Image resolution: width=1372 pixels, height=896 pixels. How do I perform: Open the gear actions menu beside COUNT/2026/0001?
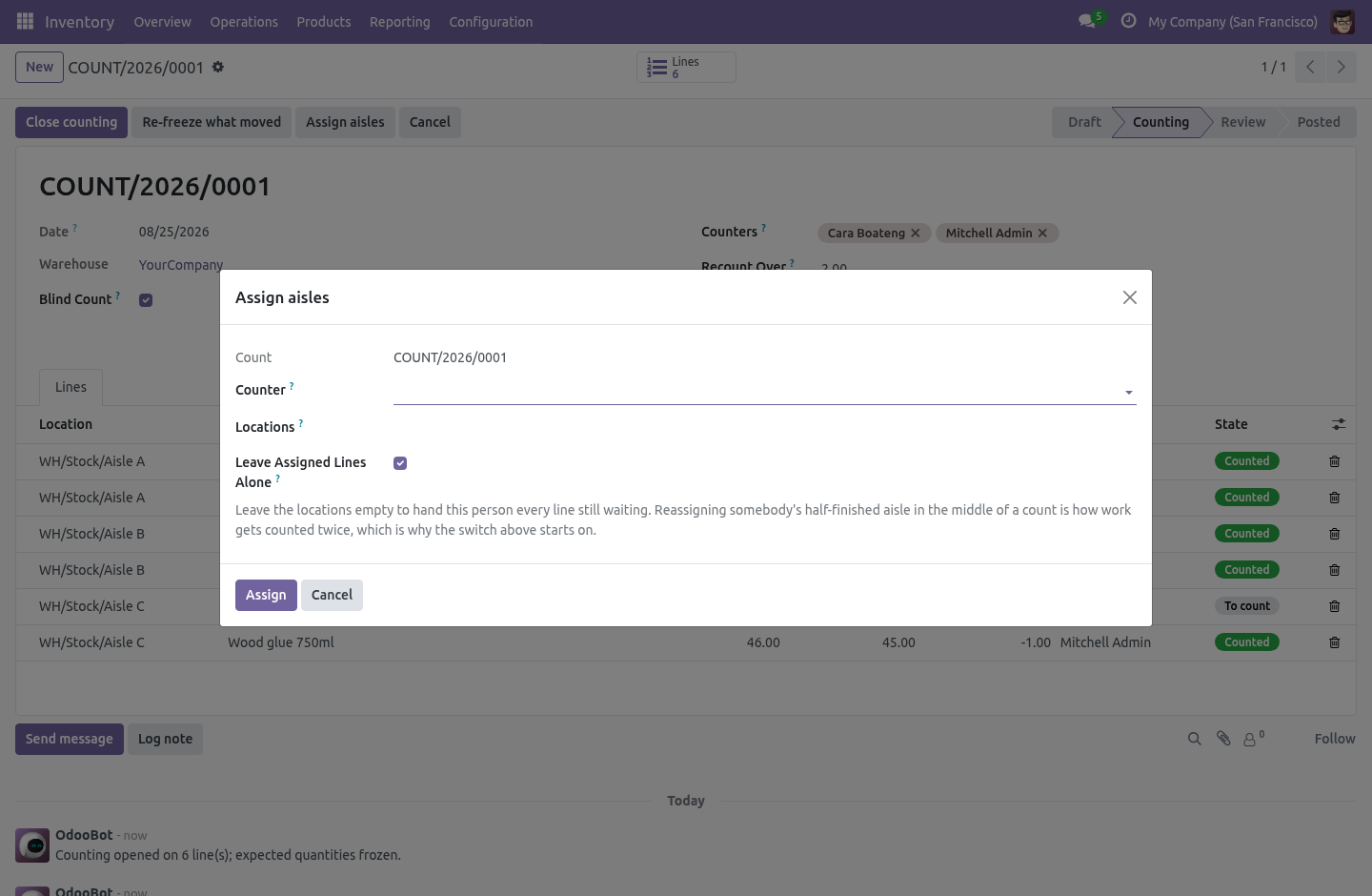218,67
